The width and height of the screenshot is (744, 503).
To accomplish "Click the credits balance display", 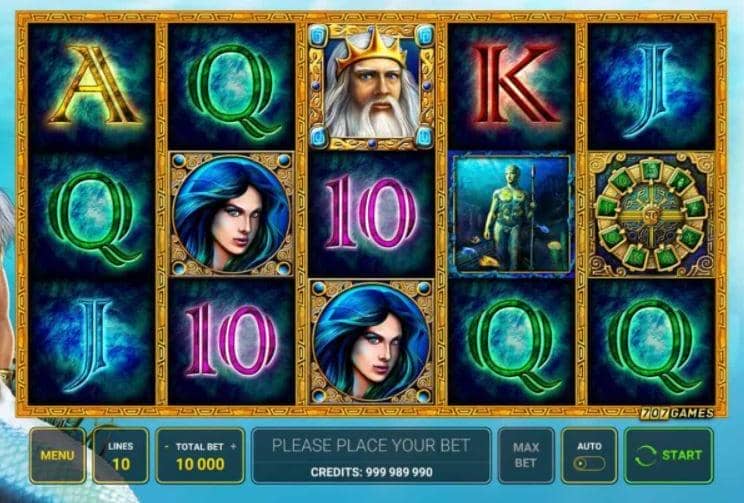I will (x=372, y=472).
